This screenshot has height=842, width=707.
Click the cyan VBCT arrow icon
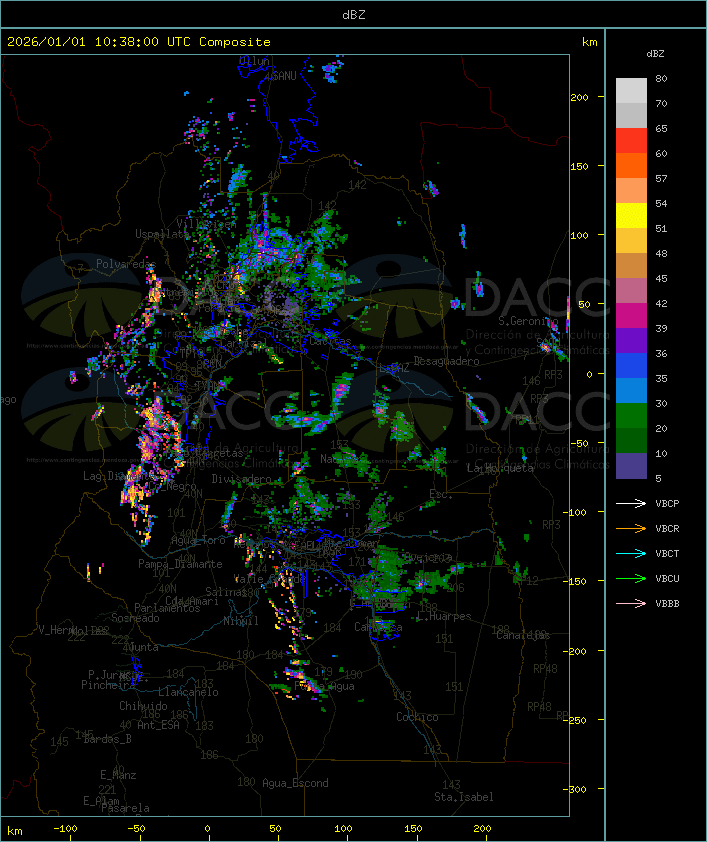(x=631, y=553)
